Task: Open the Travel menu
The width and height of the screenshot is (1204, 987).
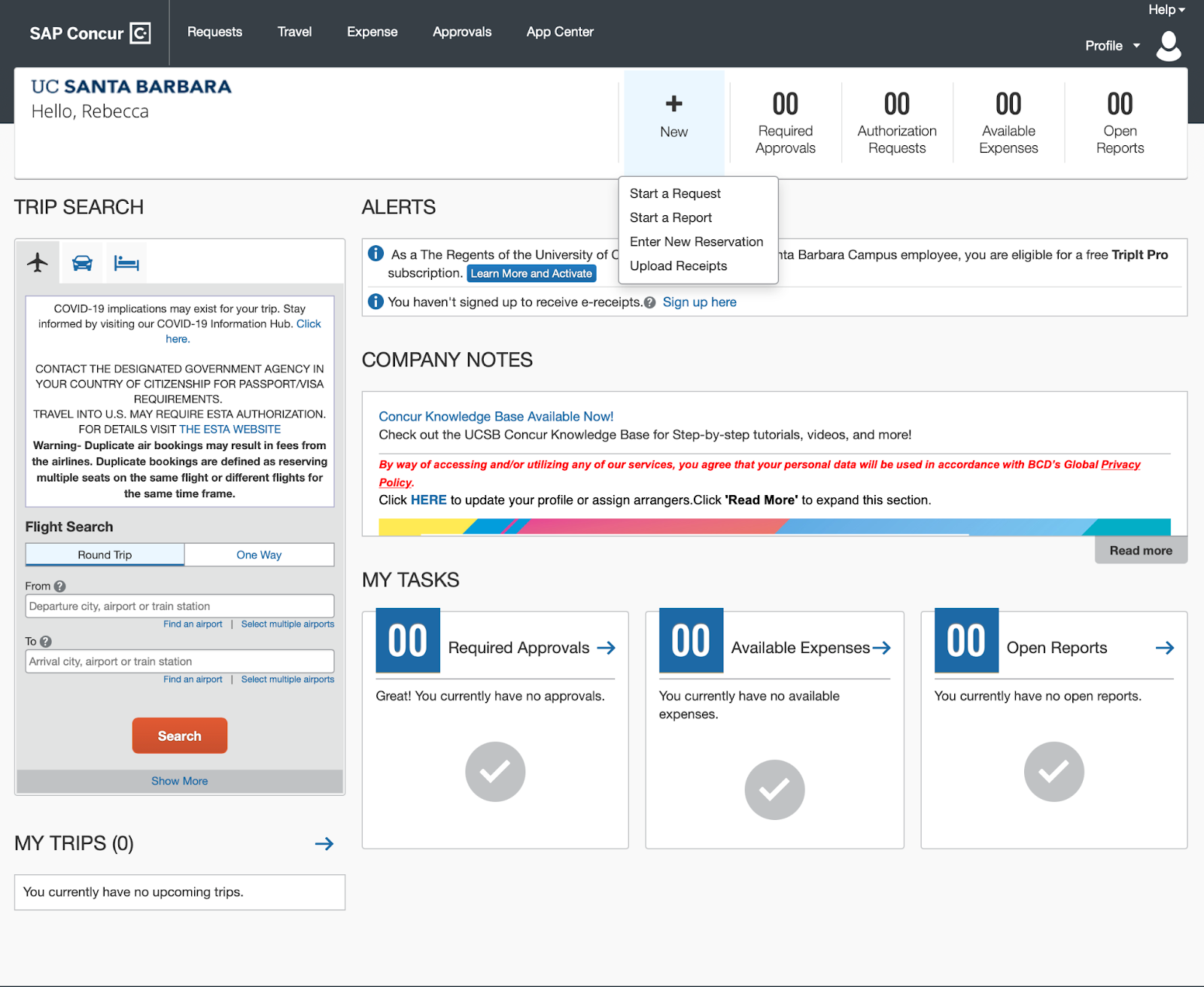Action: 294,32
